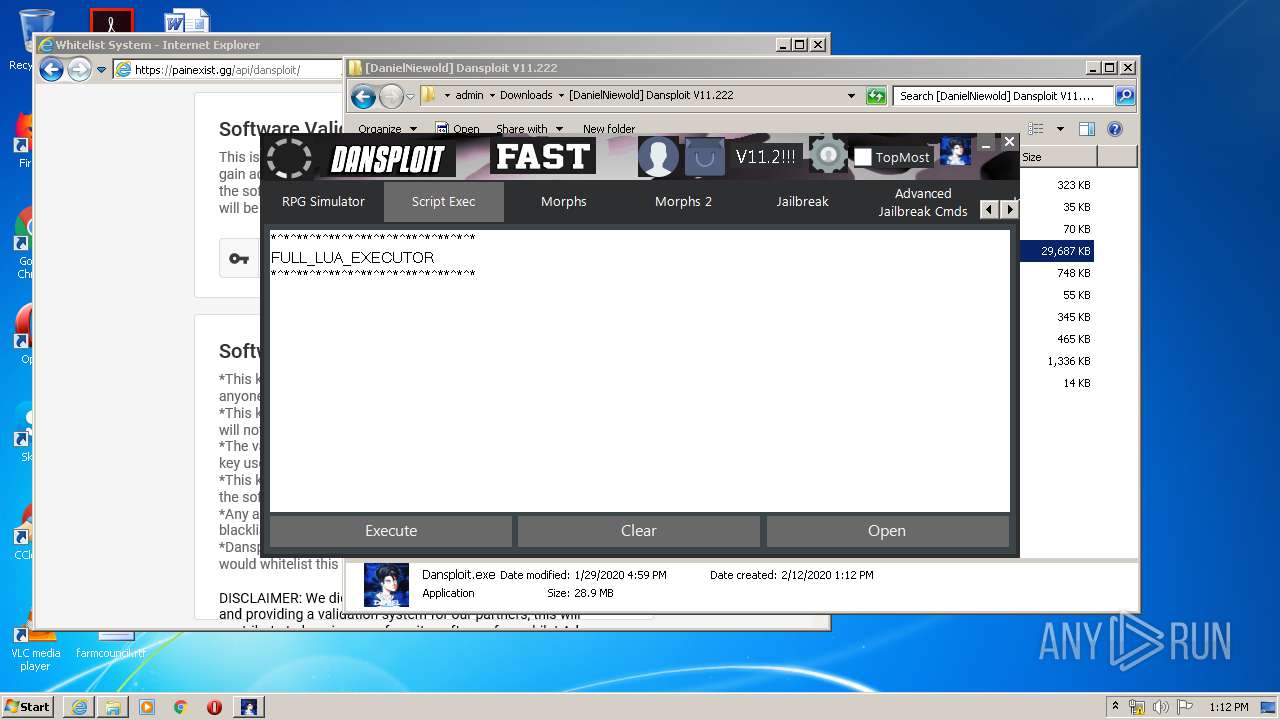Image resolution: width=1280 pixels, height=720 pixels.
Task: Click the Explorer search magnifier icon
Action: (x=1125, y=96)
